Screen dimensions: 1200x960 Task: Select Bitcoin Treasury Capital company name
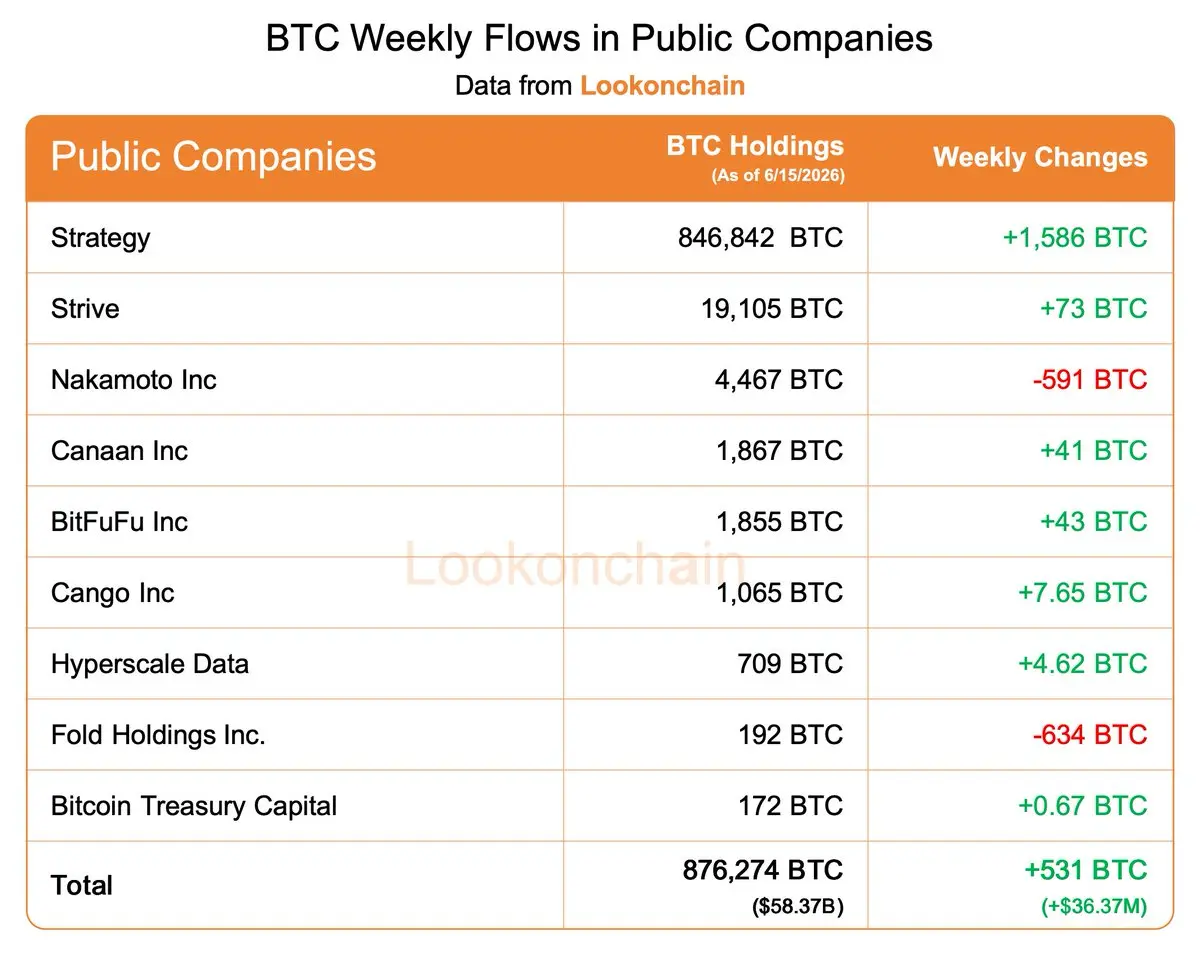tap(194, 806)
